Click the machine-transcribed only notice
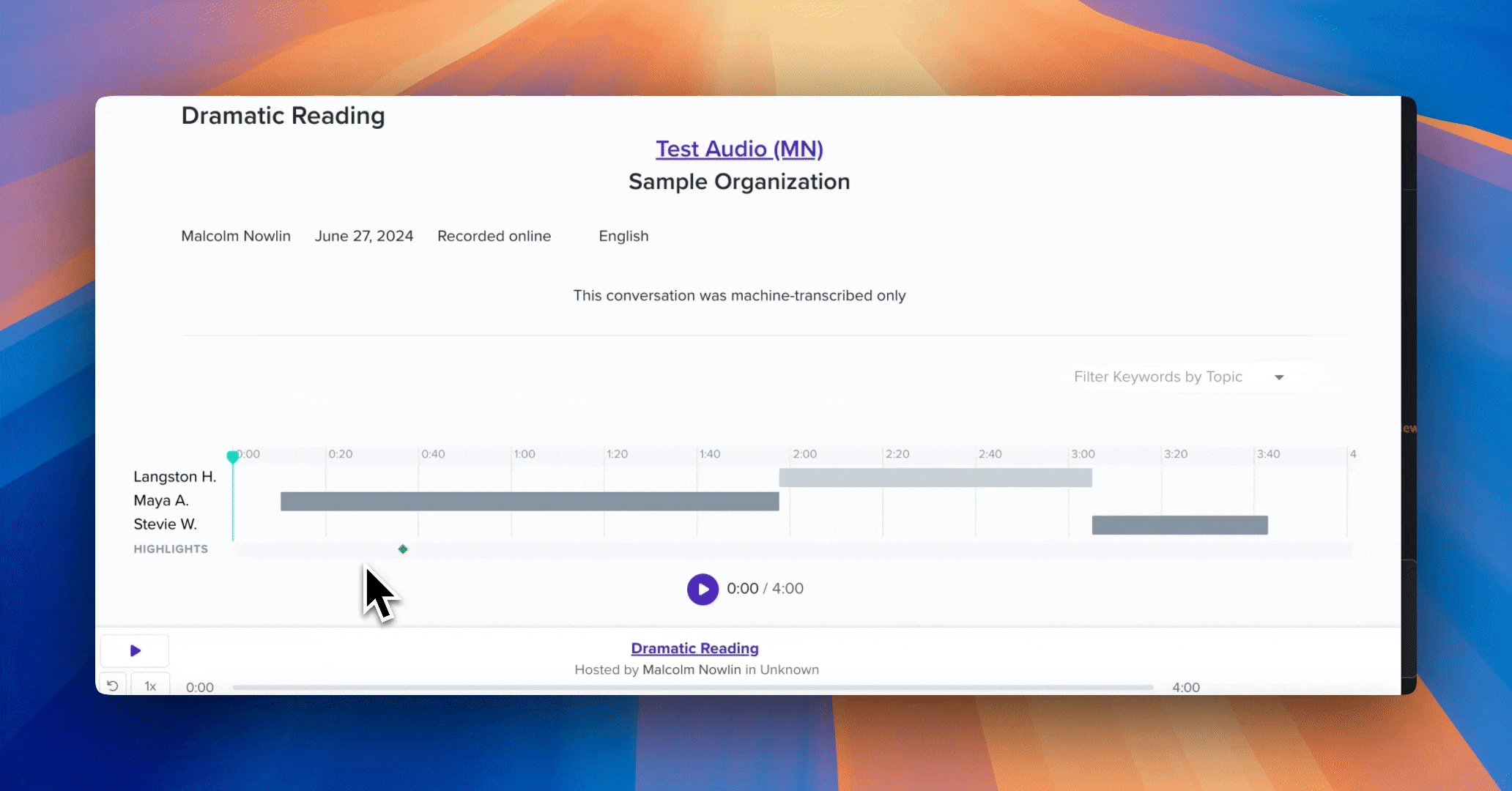Viewport: 1512px width, 791px height. tap(739, 295)
